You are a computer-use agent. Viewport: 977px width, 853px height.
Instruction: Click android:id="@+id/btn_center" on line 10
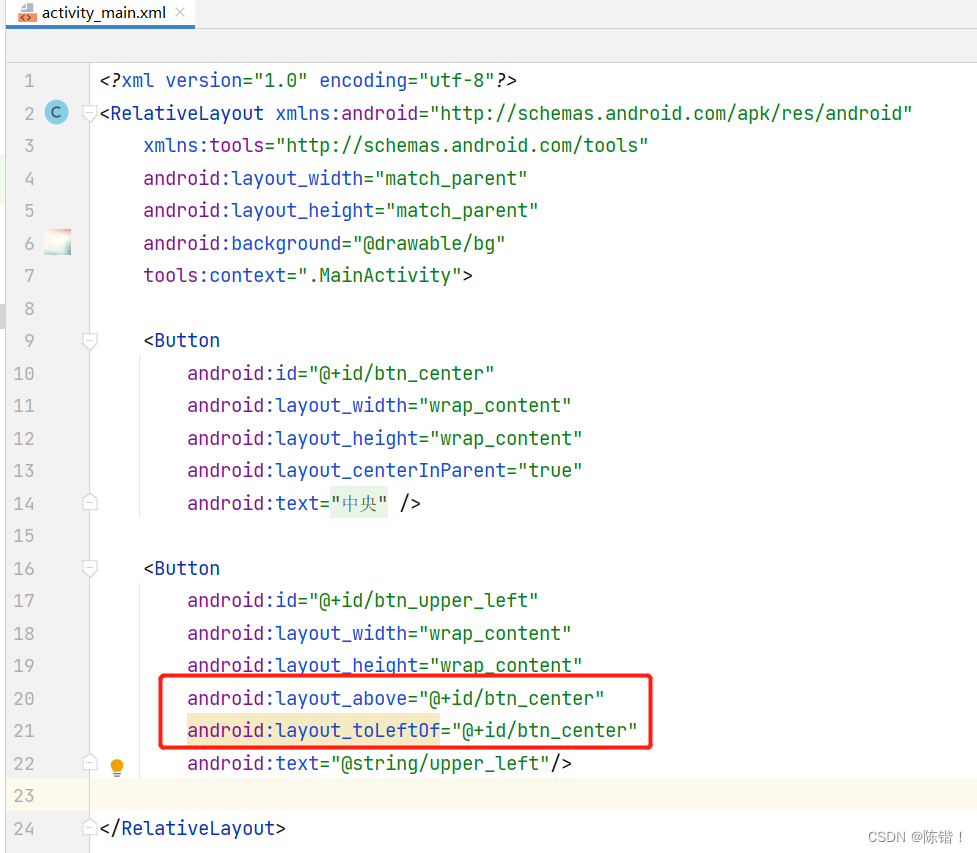coord(341,373)
